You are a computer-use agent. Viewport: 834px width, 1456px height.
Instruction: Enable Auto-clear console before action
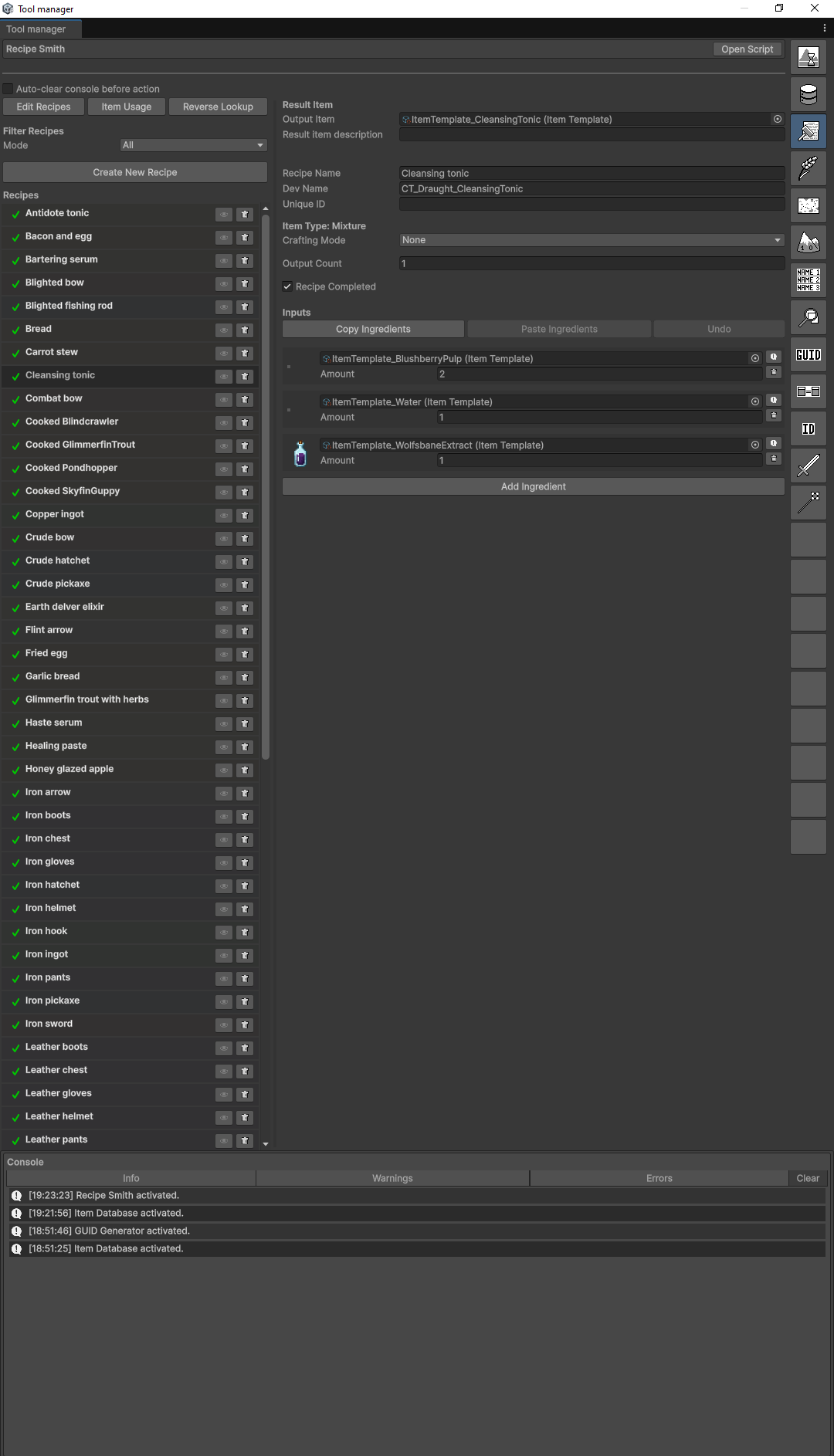pyautogui.click(x=8, y=89)
